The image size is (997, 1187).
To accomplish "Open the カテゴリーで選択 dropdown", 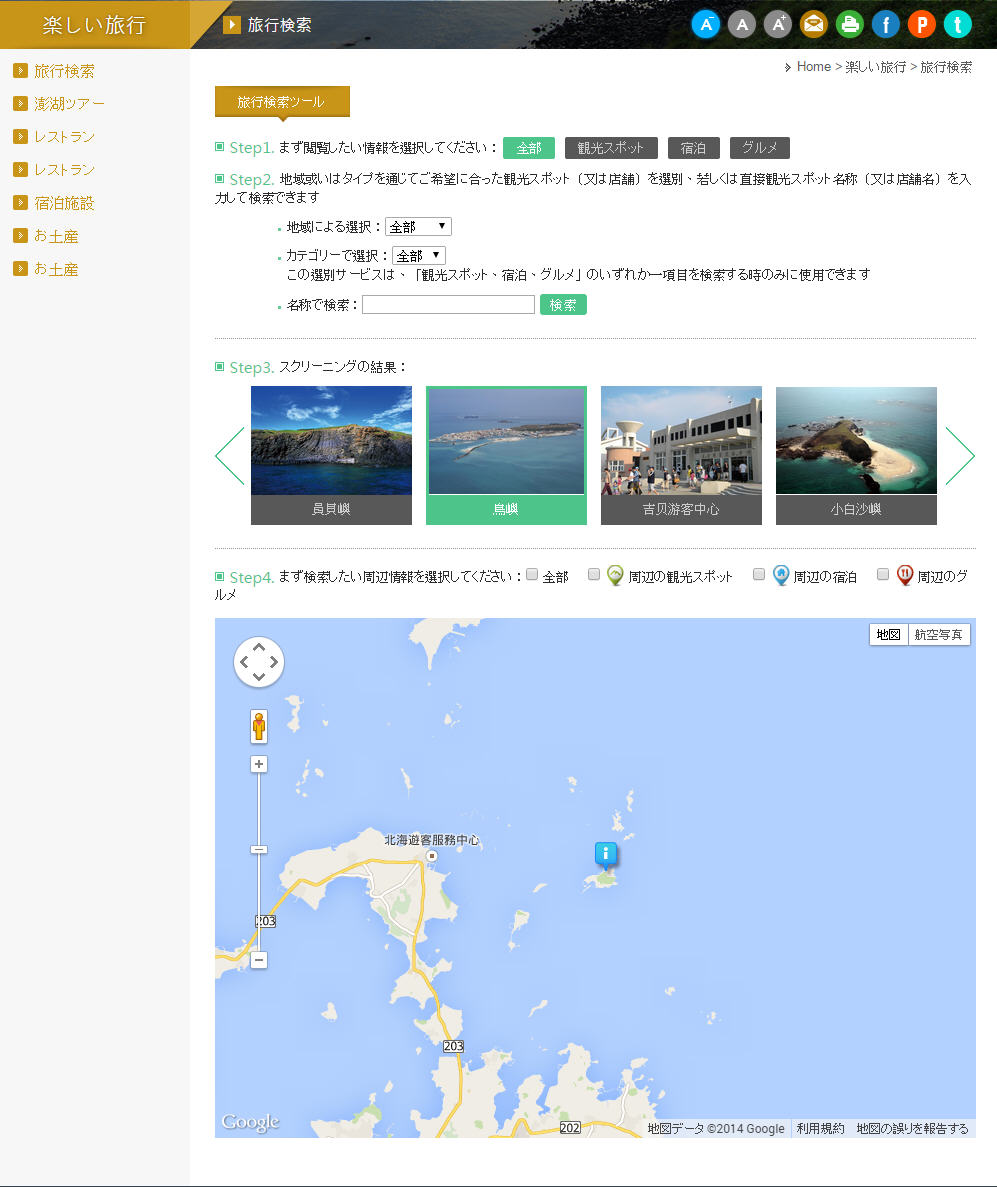I will pyautogui.click(x=419, y=255).
